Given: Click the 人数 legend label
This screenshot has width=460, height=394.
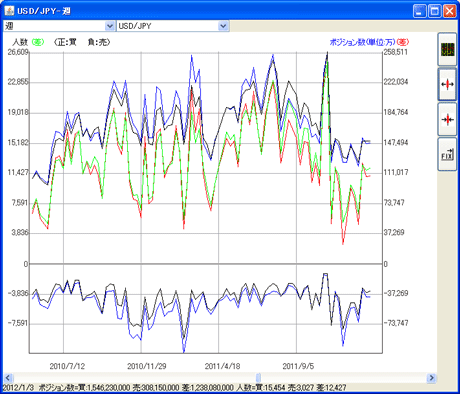Looking at the screenshot, I should (x=20, y=42).
